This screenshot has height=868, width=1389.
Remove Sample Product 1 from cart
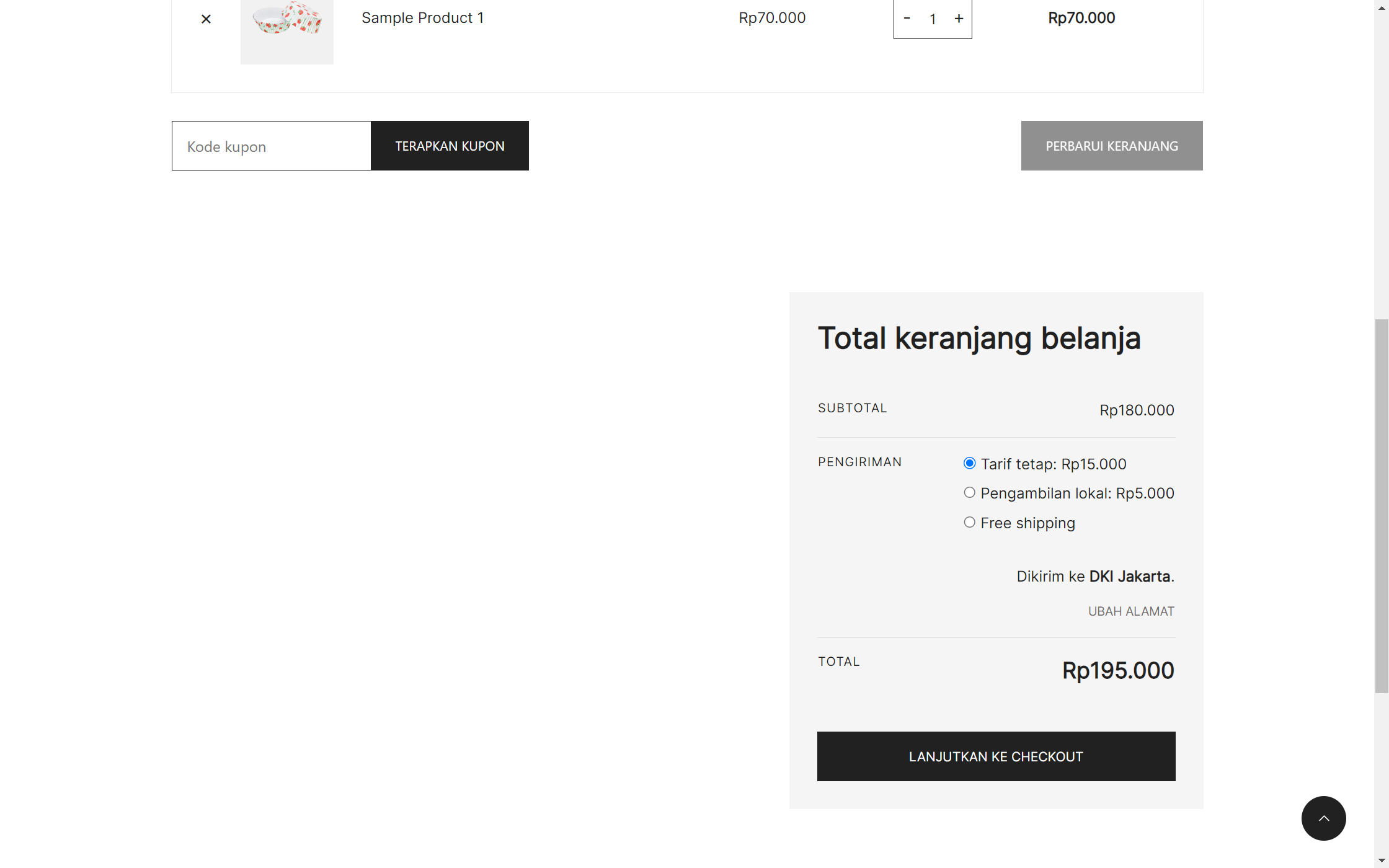tap(206, 19)
